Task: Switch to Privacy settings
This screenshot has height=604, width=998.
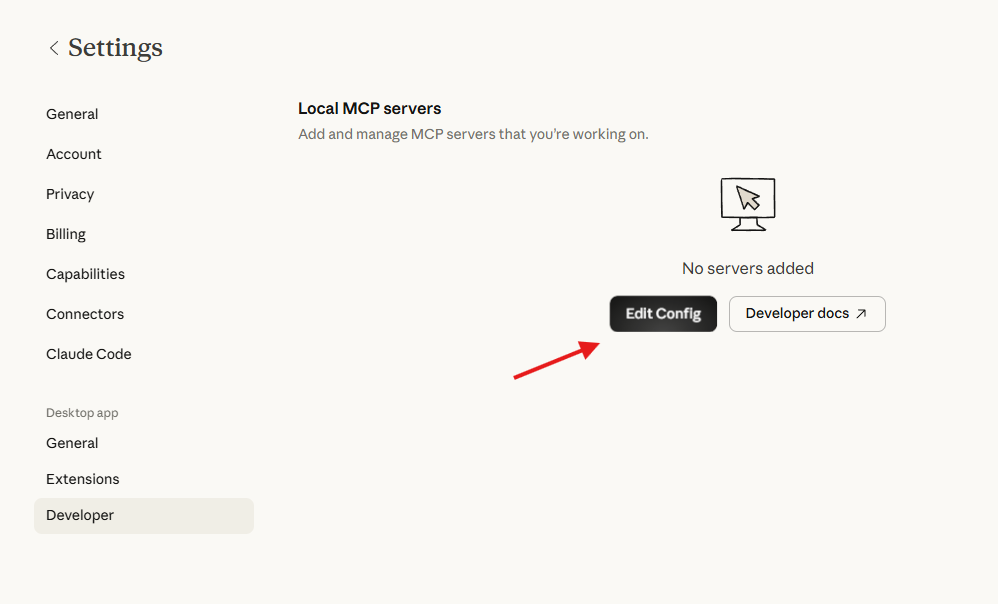Action: (x=70, y=194)
